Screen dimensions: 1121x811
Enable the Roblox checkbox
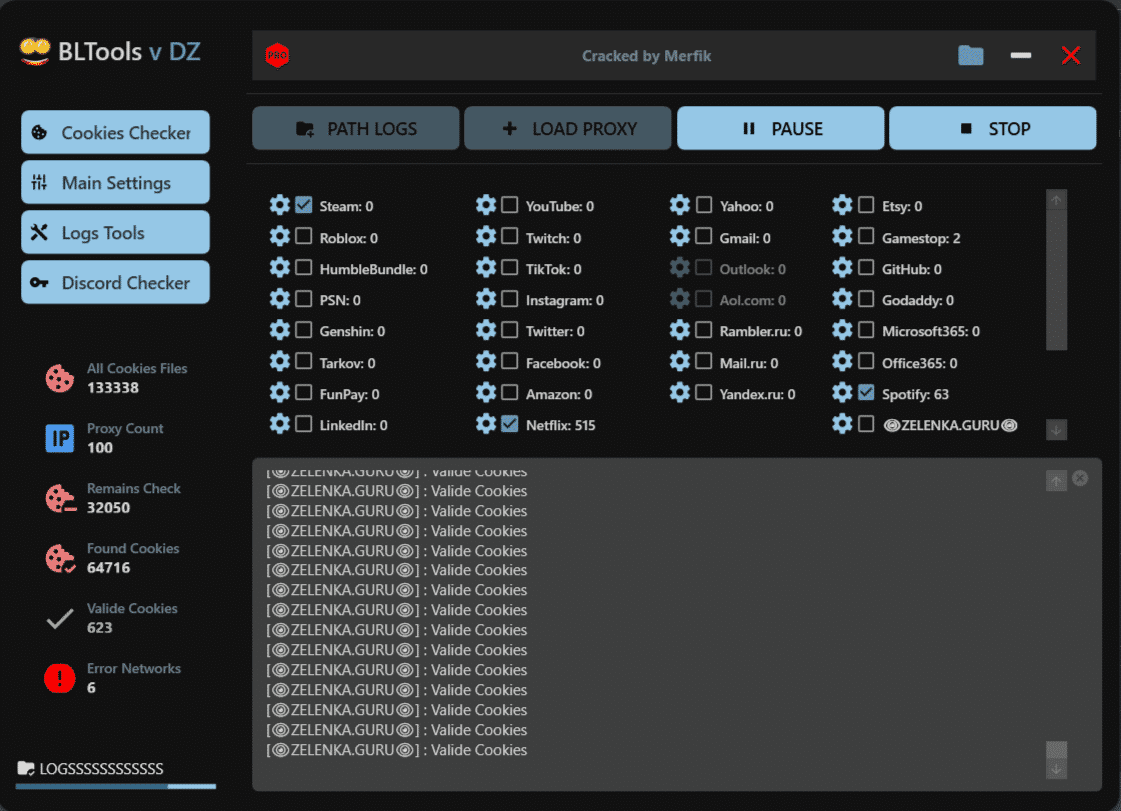pyautogui.click(x=304, y=237)
